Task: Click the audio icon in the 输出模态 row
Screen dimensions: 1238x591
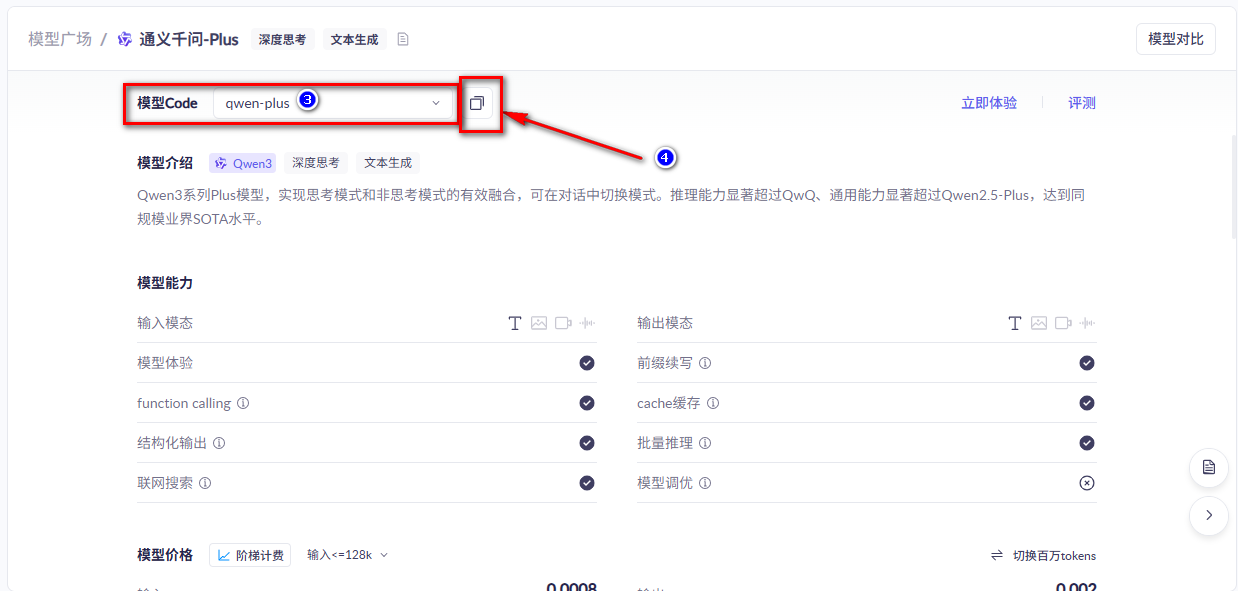Action: (1087, 323)
